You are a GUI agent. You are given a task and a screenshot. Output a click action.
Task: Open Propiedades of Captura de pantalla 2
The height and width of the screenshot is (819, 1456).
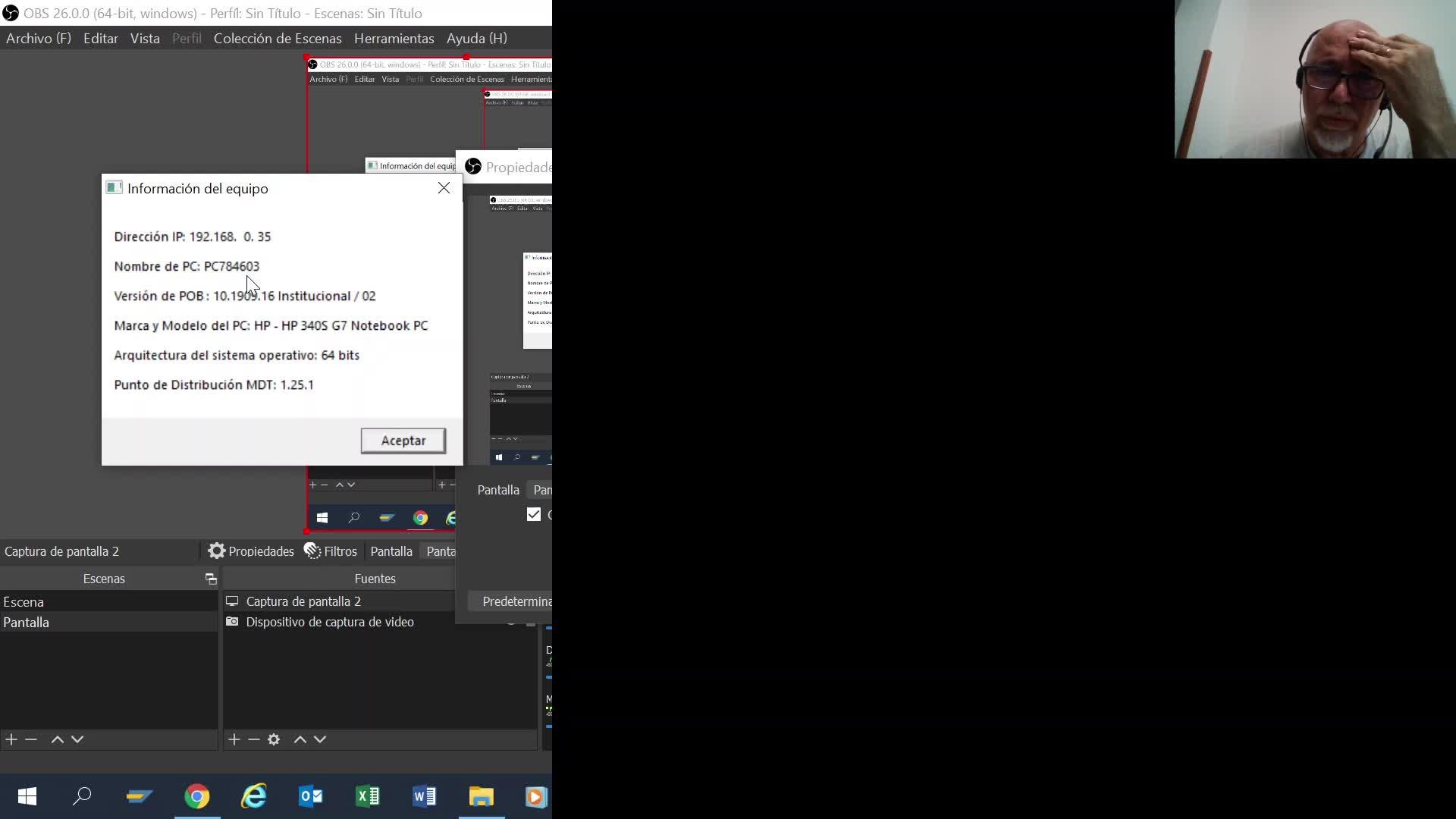[252, 551]
